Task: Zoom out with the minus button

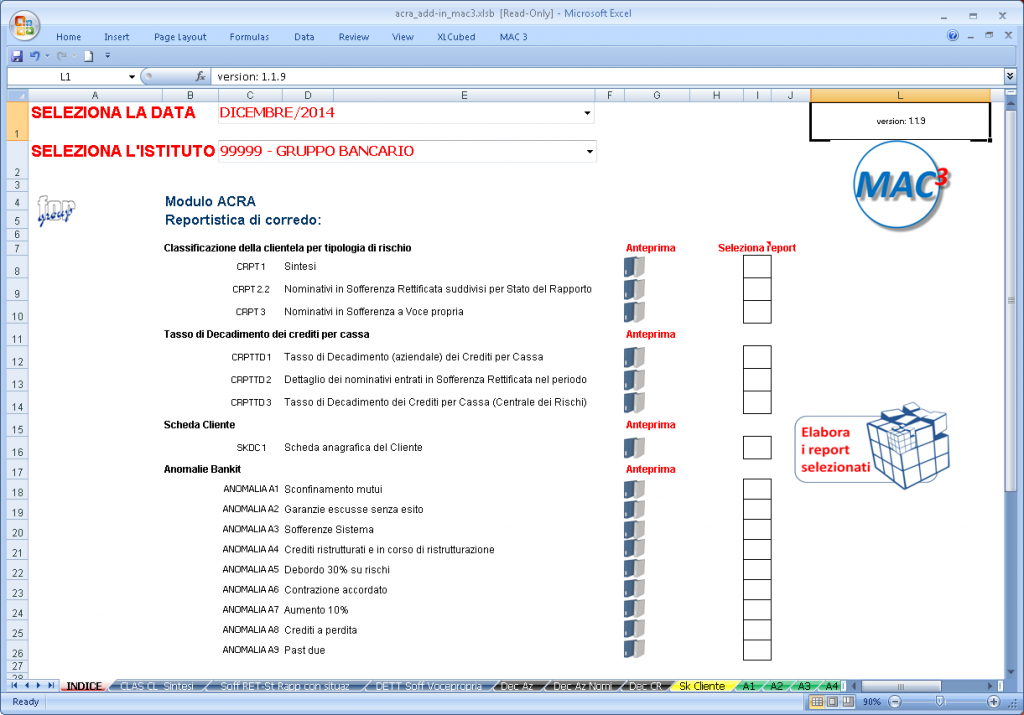Action: (895, 702)
